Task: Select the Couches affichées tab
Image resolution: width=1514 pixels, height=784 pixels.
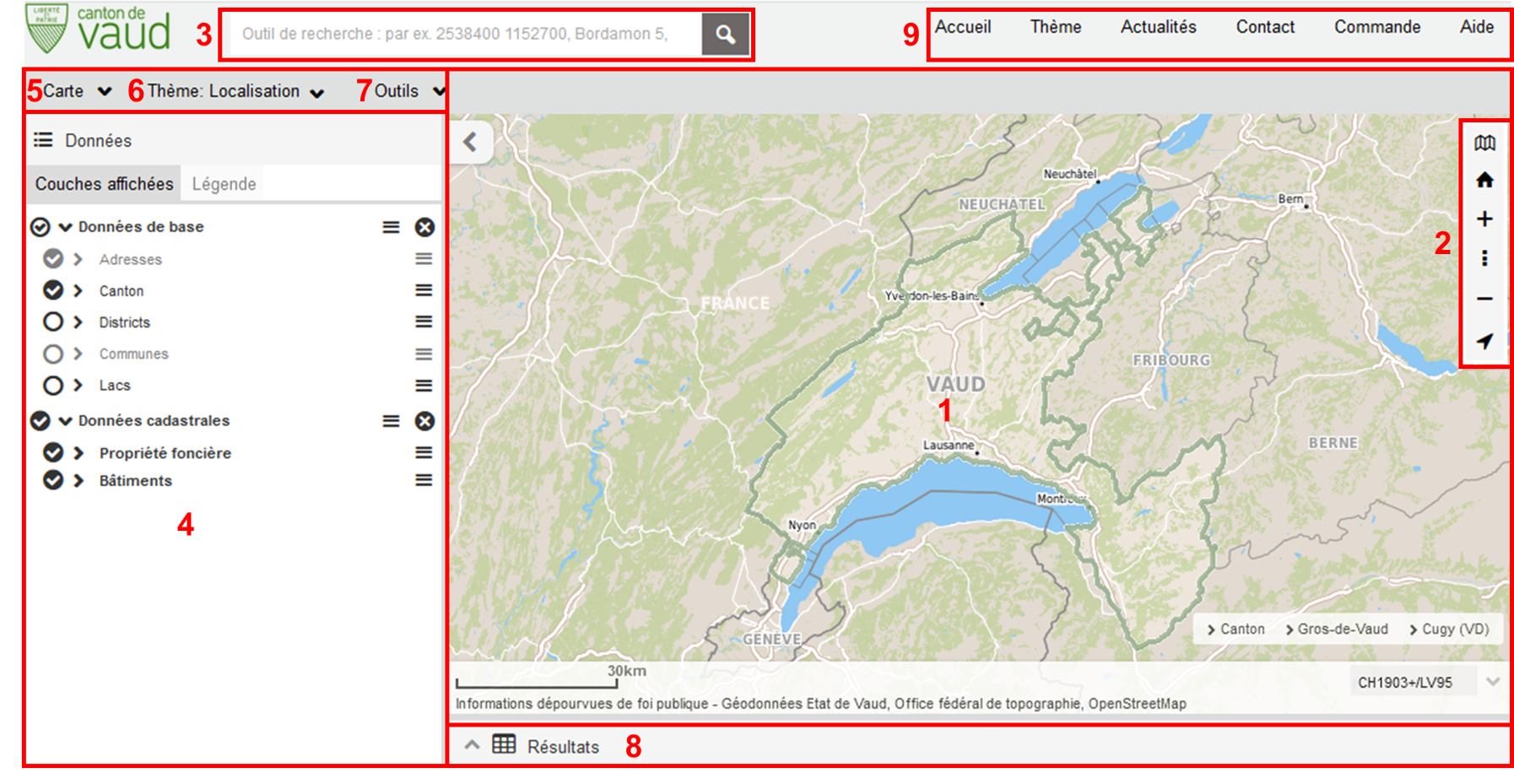Action: 104,184
